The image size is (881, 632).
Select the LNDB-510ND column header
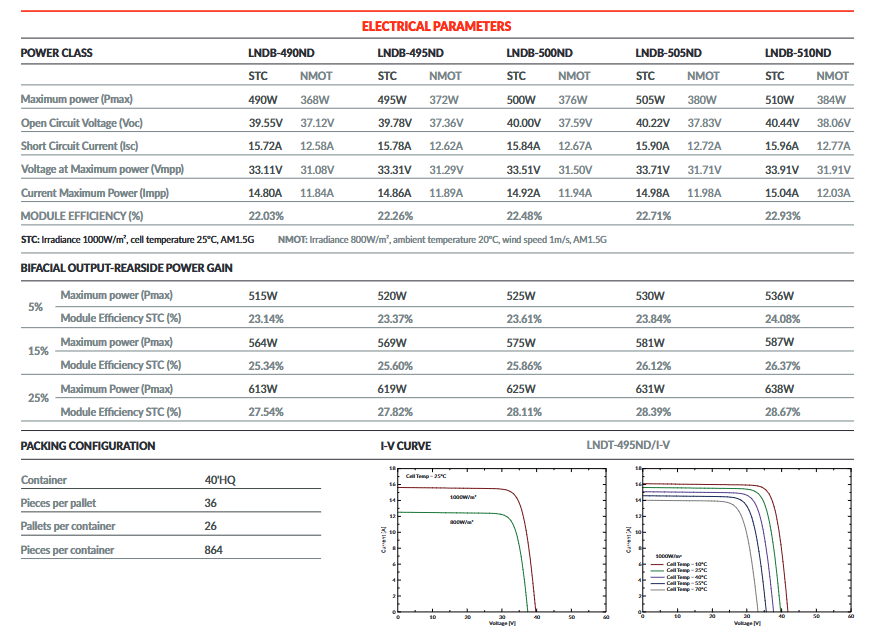click(x=798, y=53)
